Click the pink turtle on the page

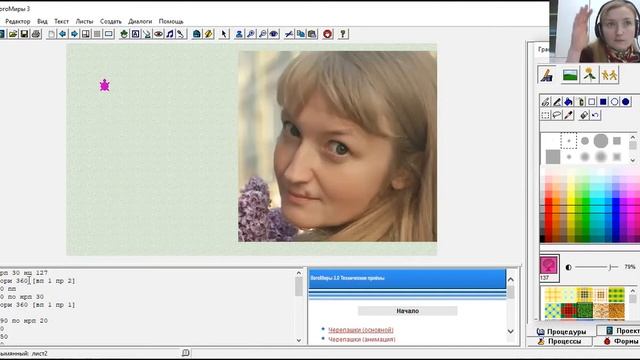(104, 85)
